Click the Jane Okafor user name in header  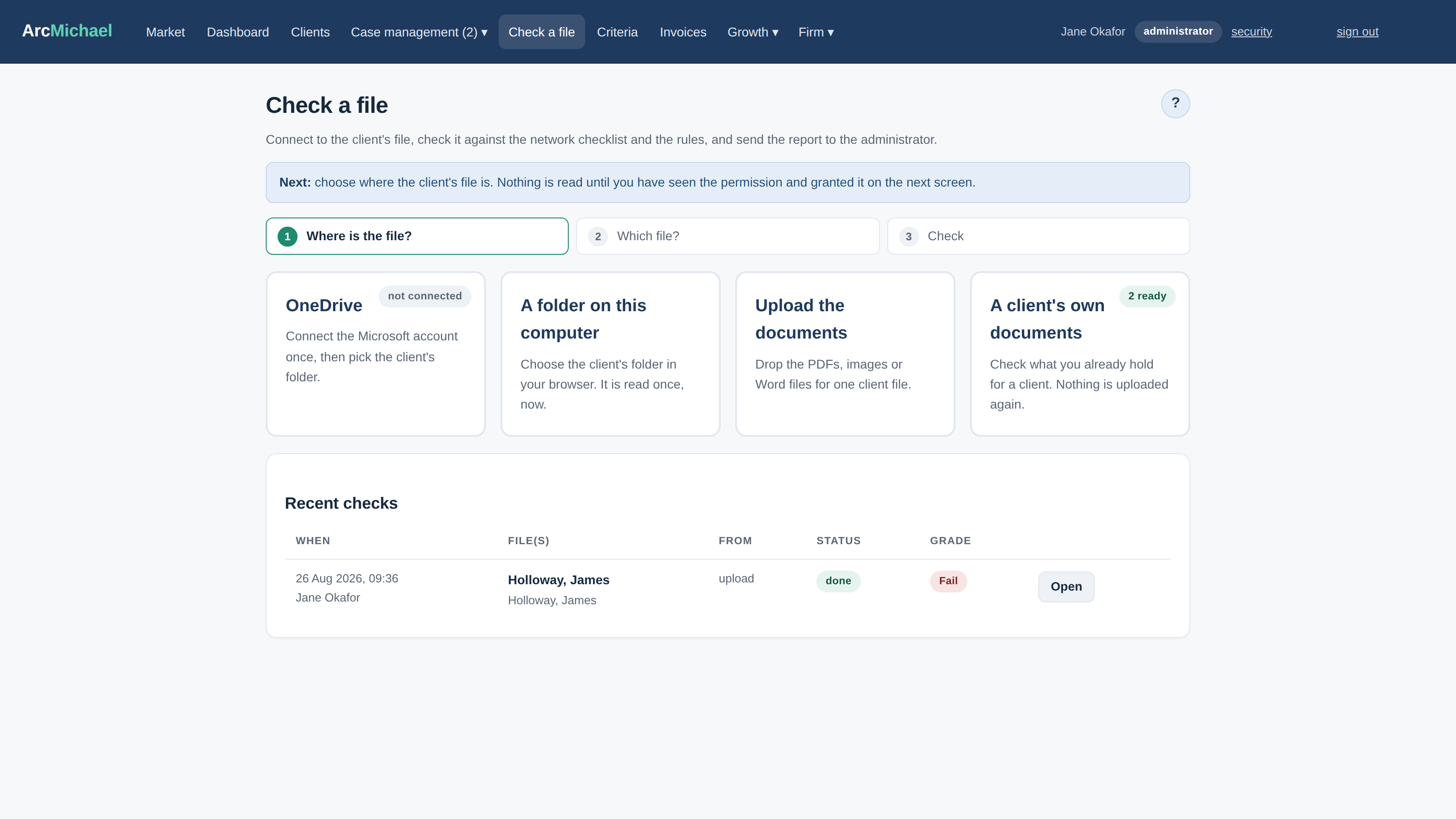click(1092, 32)
